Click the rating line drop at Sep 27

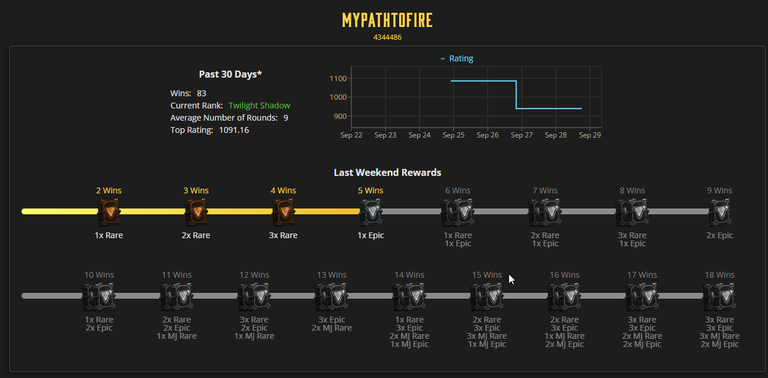point(516,94)
